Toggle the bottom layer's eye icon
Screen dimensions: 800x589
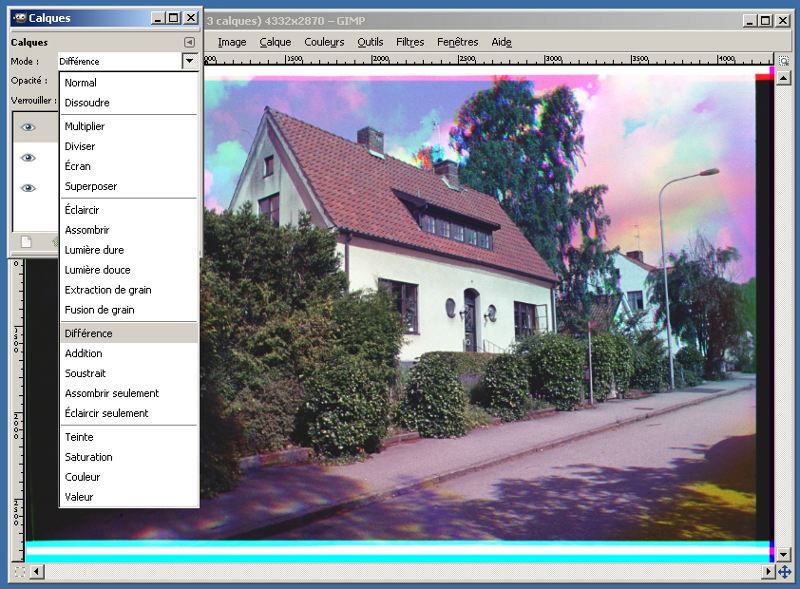point(28,188)
